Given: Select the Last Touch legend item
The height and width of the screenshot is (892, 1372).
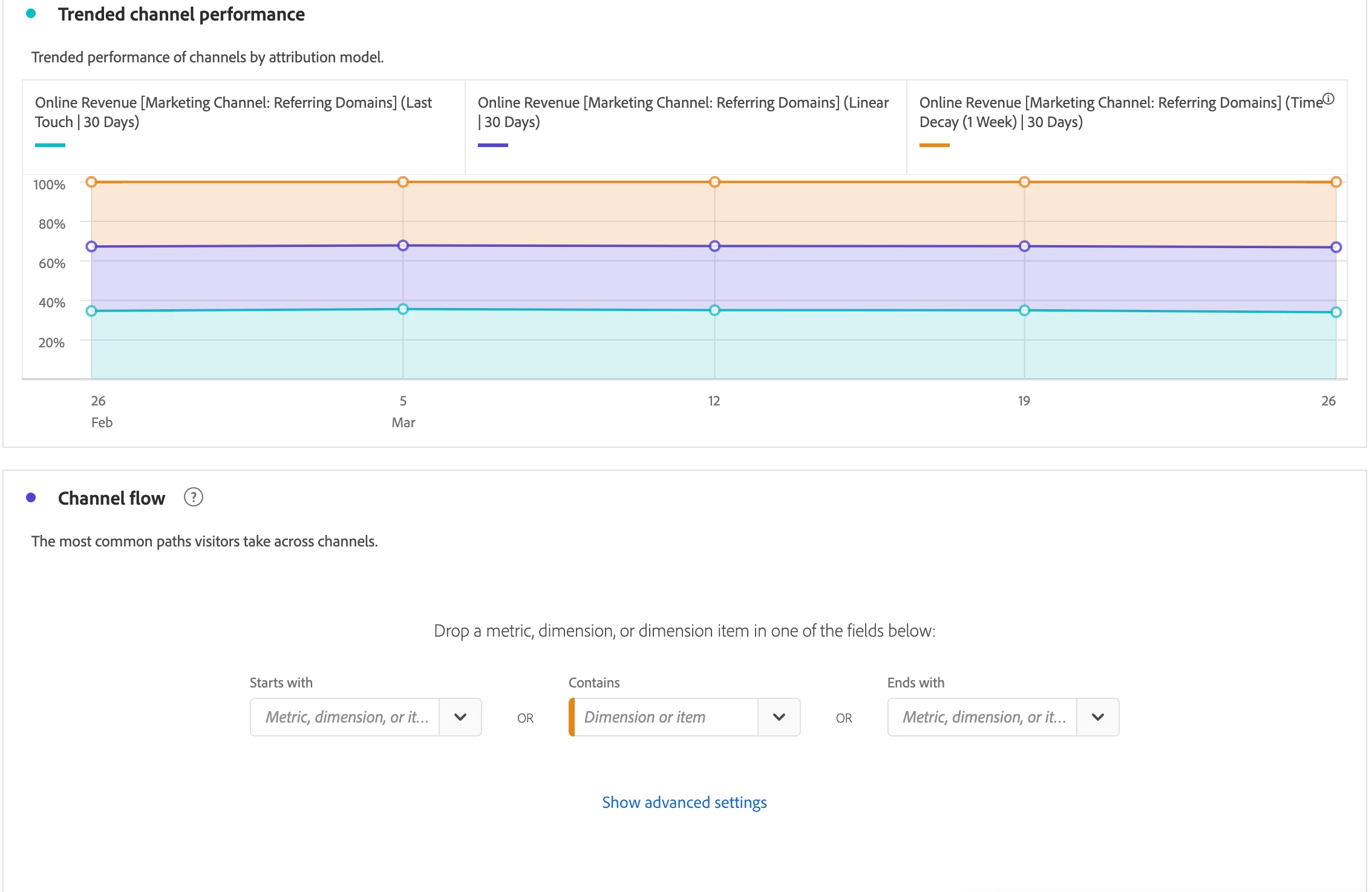Looking at the screenshot, I should (x=234, y=112).
